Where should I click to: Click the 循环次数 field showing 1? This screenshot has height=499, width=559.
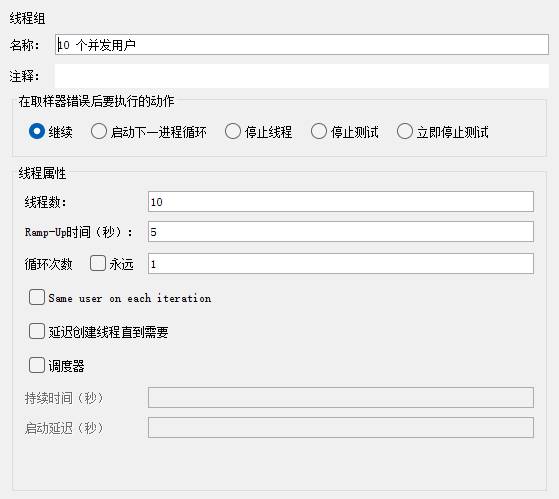[x=341, y=264]
